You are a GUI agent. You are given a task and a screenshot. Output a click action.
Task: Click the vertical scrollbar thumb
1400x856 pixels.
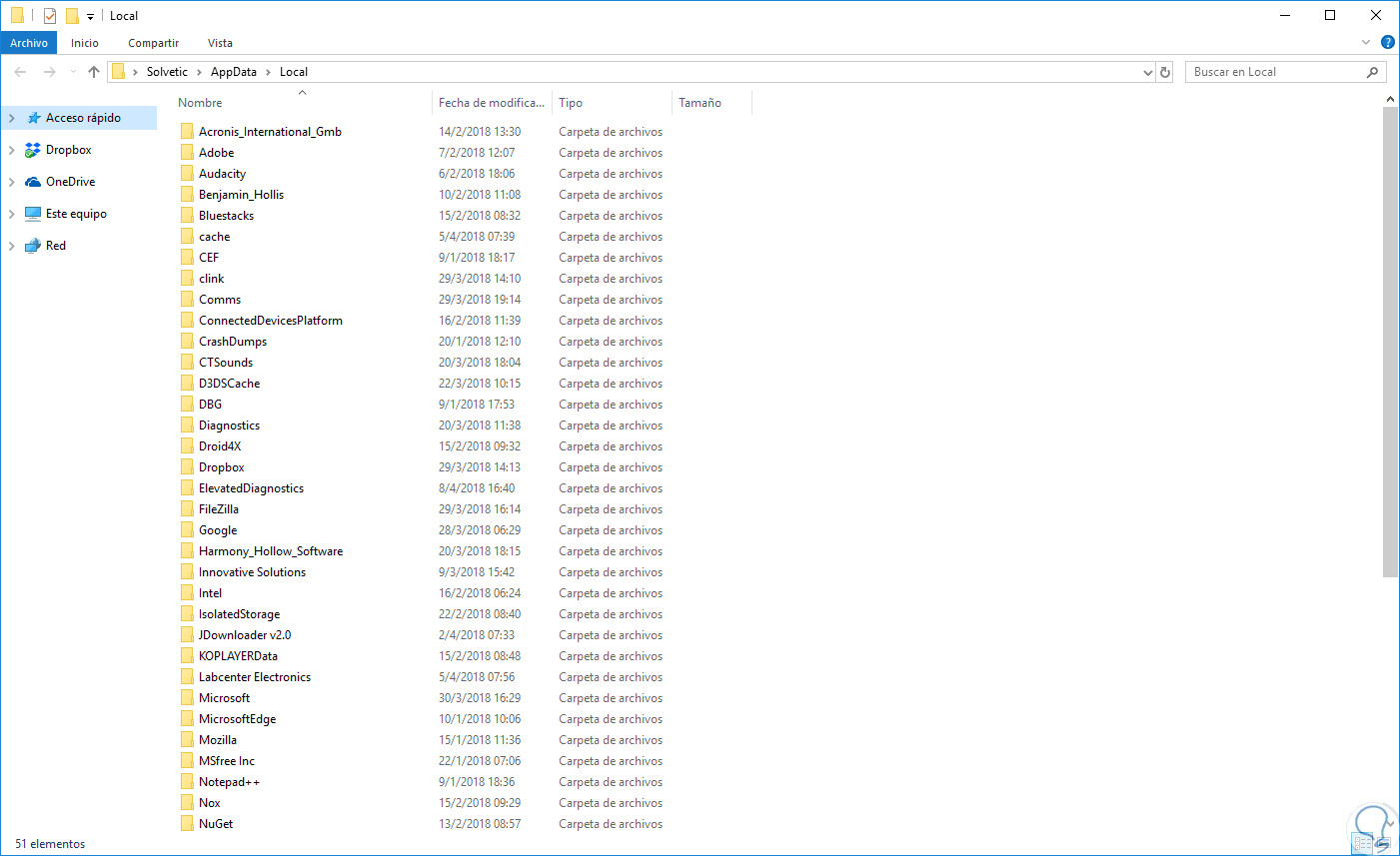point(1390,342)
